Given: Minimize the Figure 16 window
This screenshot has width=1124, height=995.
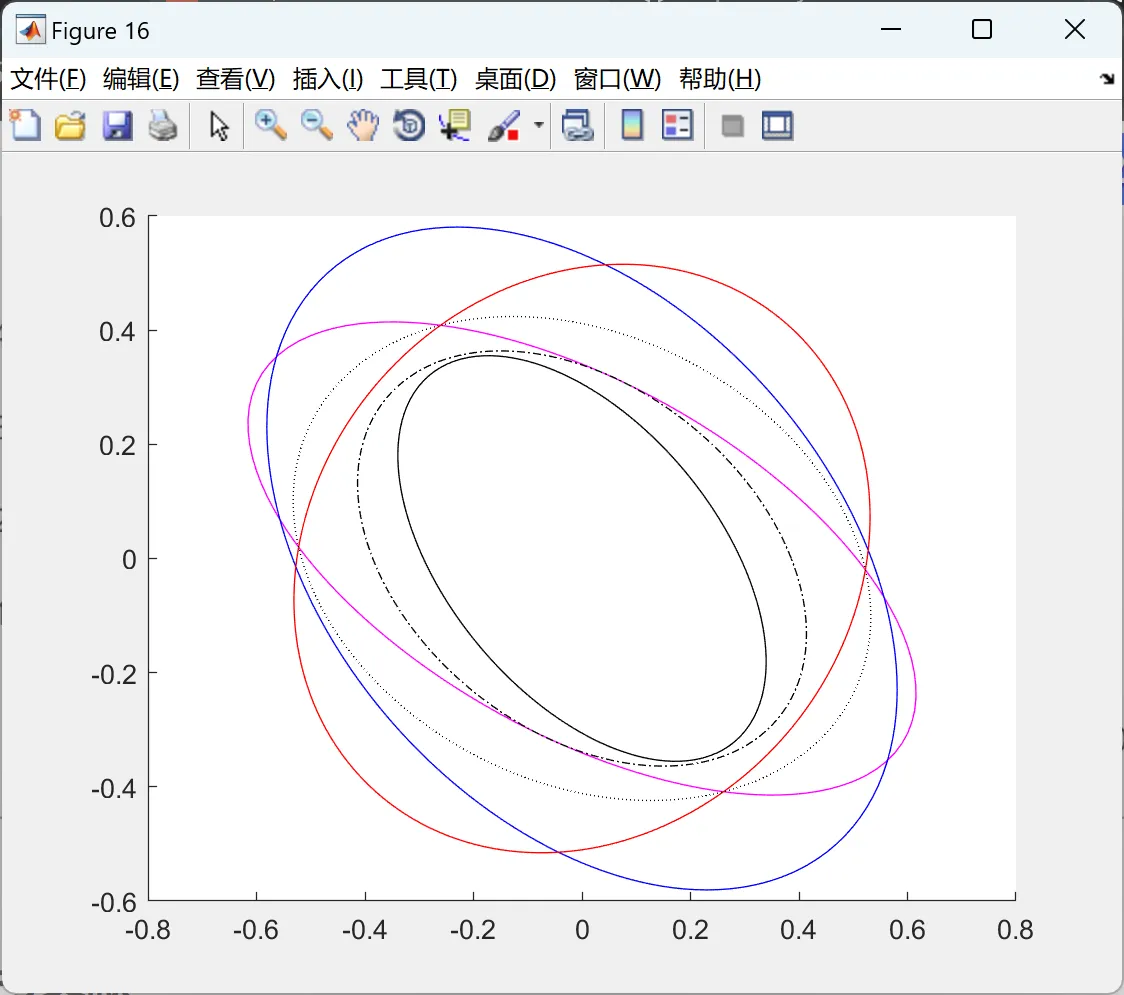Looking at the screenshot, I should click(x=890, y=29).
